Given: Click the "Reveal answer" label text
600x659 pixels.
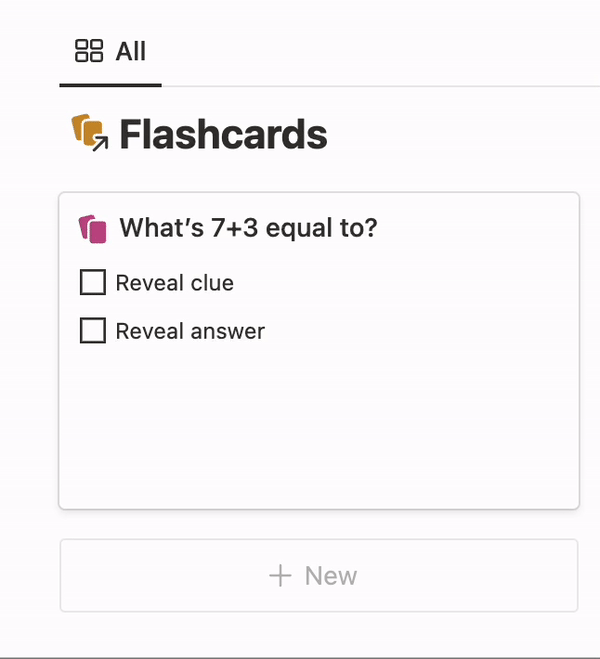Looking at the screenshot, I should point(190,331).
